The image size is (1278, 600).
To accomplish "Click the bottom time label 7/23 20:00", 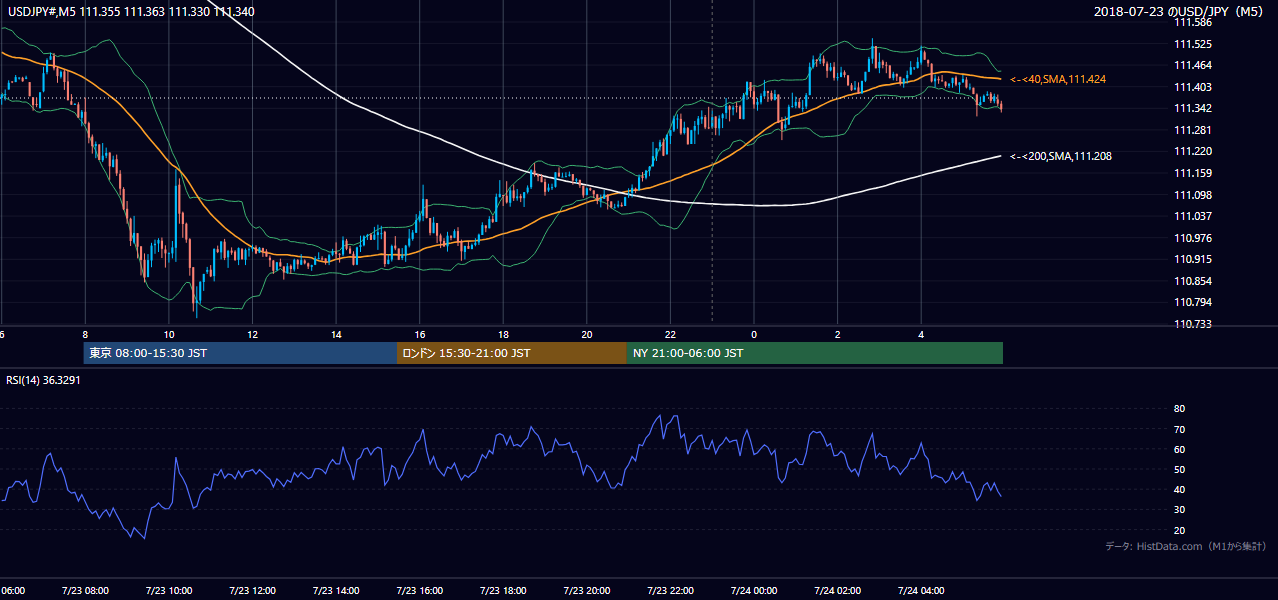I will click(x=587, y=591).
